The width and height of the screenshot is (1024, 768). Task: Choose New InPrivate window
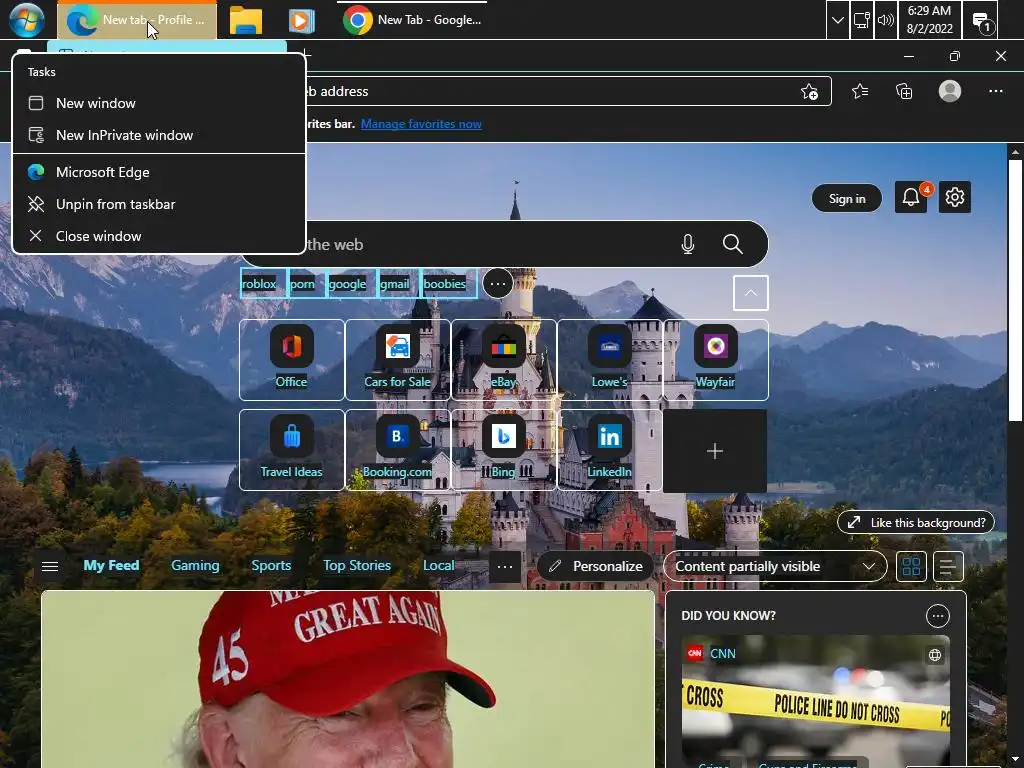159,135
